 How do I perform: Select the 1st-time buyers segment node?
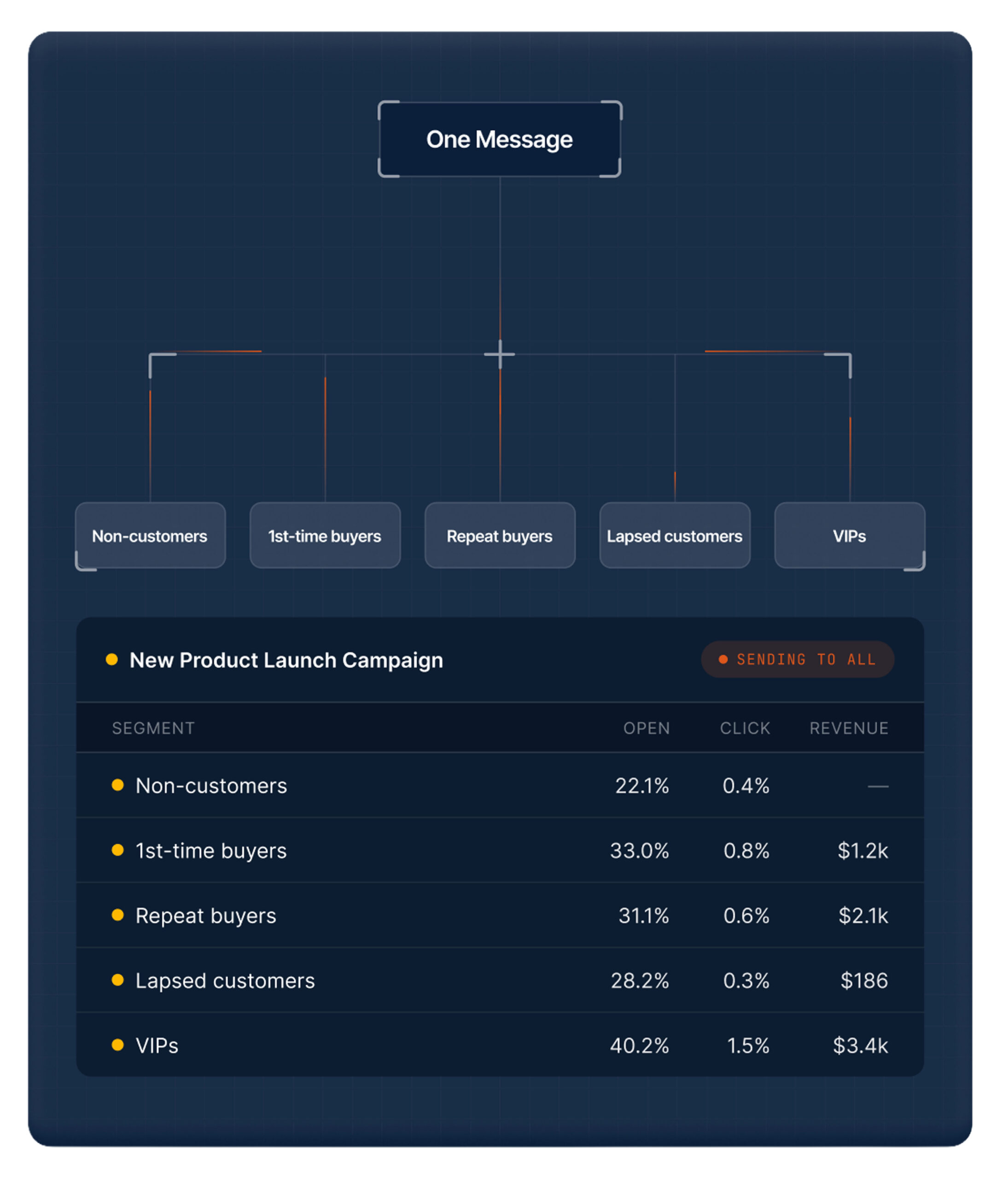[325, 535]
